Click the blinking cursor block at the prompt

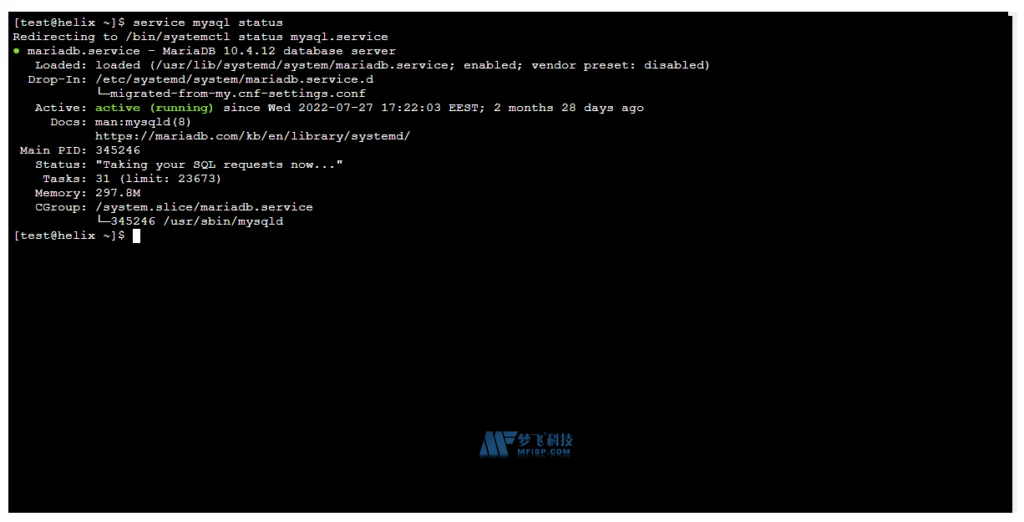[x=136, y=236]
